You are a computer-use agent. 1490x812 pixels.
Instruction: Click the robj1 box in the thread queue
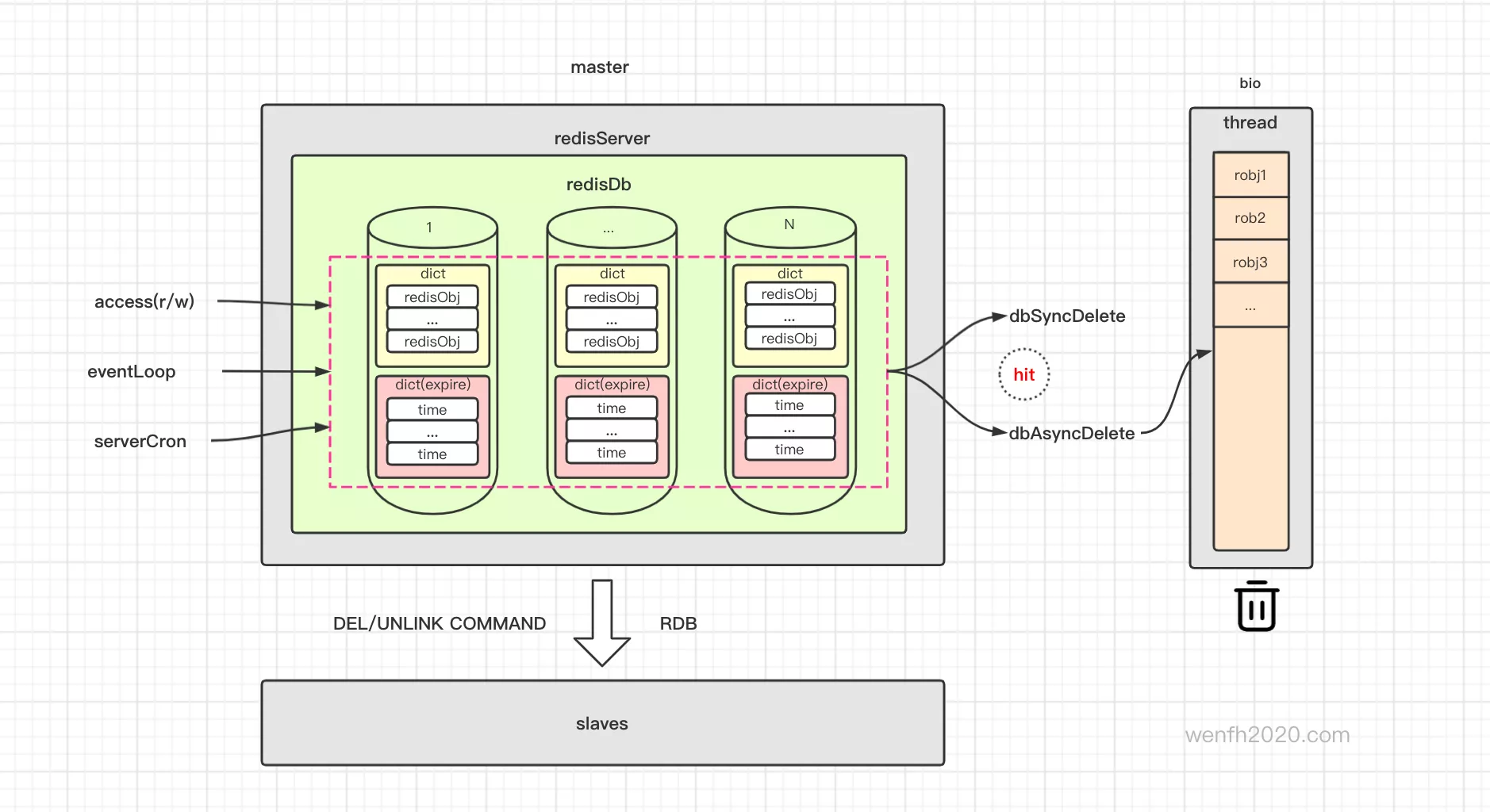click(1250, 175)
